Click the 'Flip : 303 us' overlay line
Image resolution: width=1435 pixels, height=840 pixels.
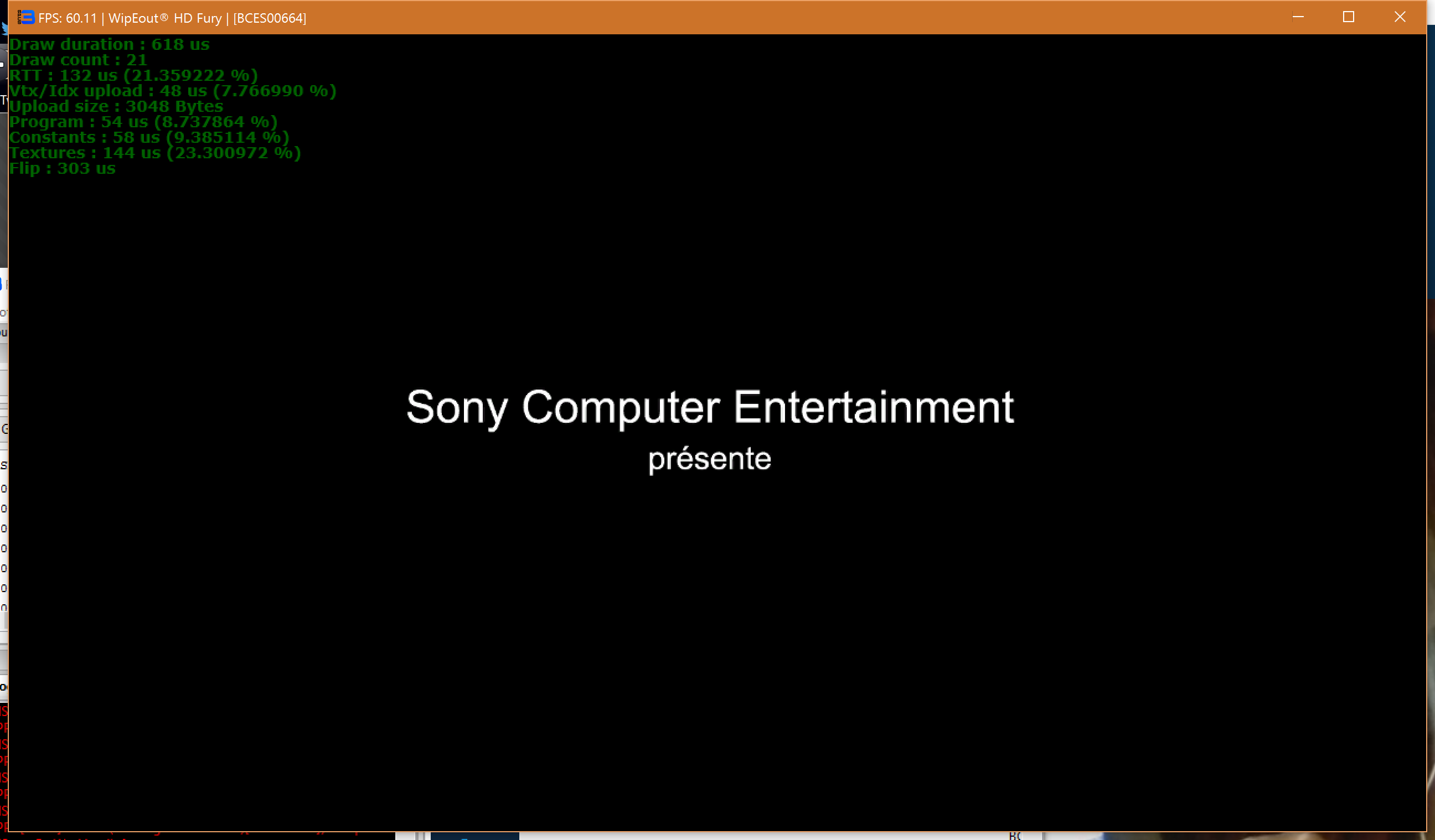62,168
